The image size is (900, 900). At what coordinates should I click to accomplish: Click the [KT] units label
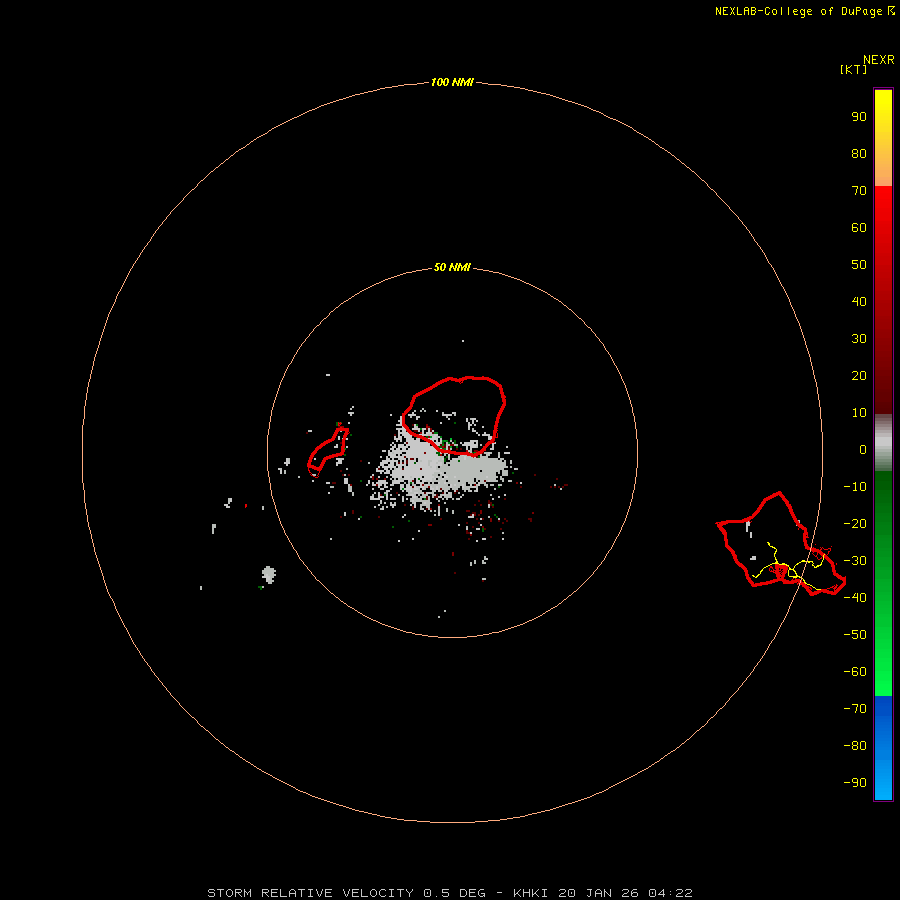(x=853, y=69)
